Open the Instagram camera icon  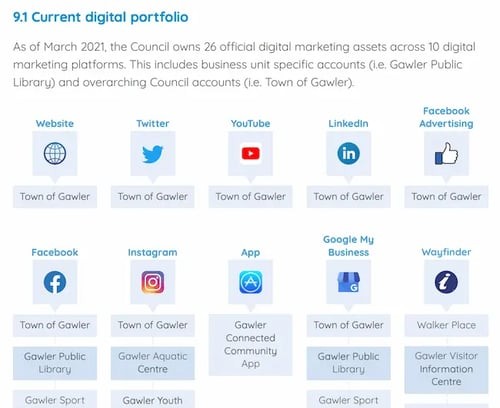coord(153,282)
